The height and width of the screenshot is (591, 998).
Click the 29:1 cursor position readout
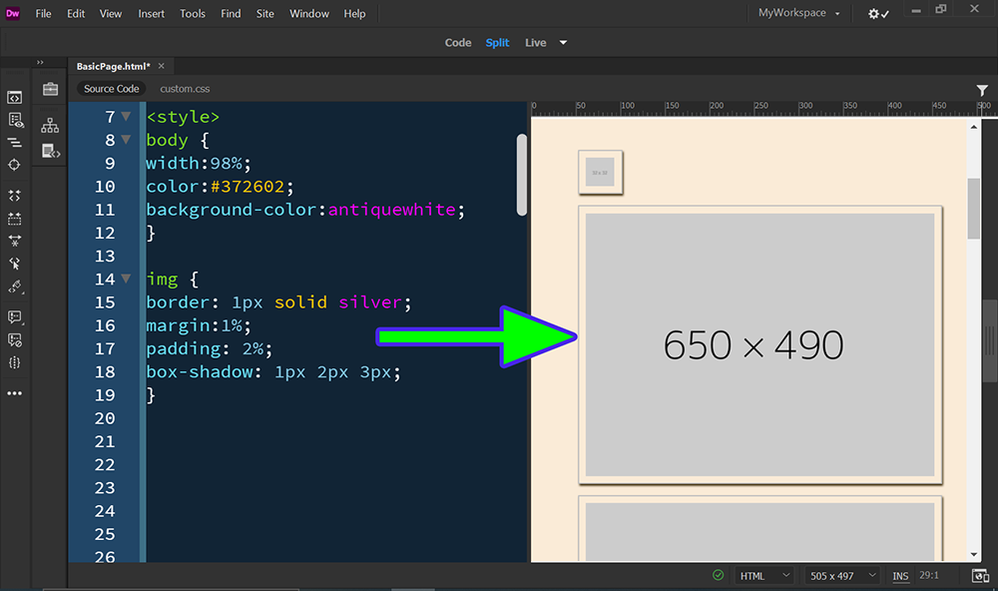(929, 575)
